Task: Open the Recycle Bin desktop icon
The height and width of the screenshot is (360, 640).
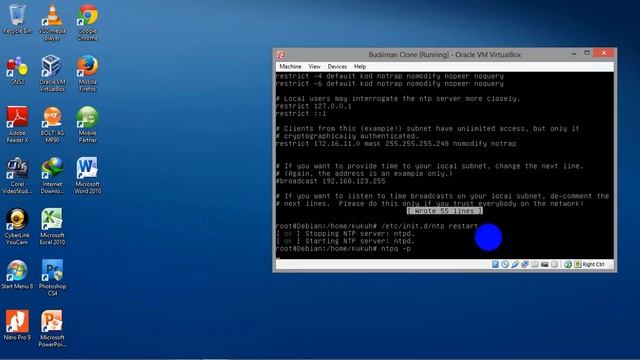Action: [x=17, y=20]
